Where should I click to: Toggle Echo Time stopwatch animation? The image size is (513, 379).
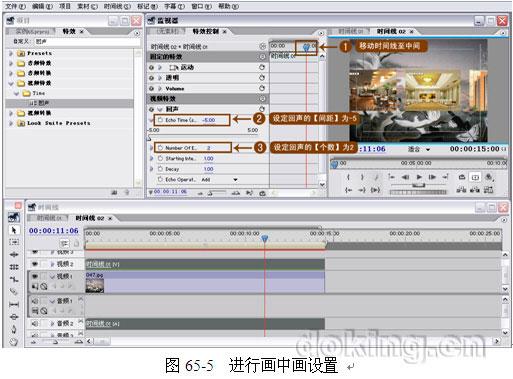pos(160,120)
